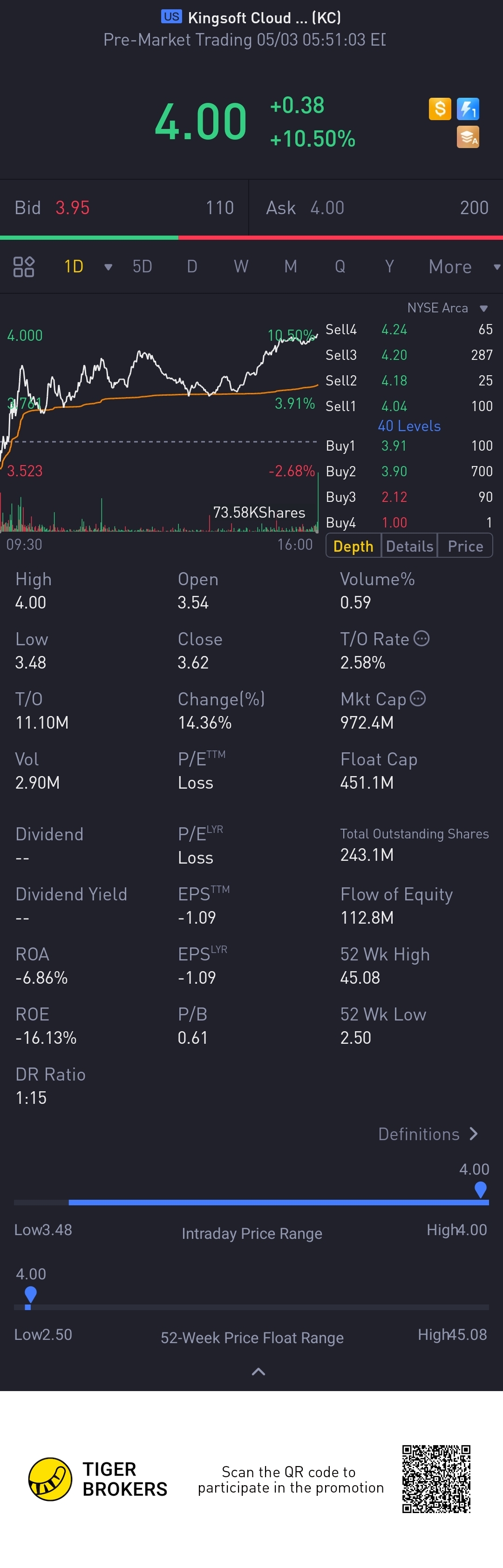The image size is (503, 1568).
Task: Select the W weekly chart tab
Action: coord(241,267)
